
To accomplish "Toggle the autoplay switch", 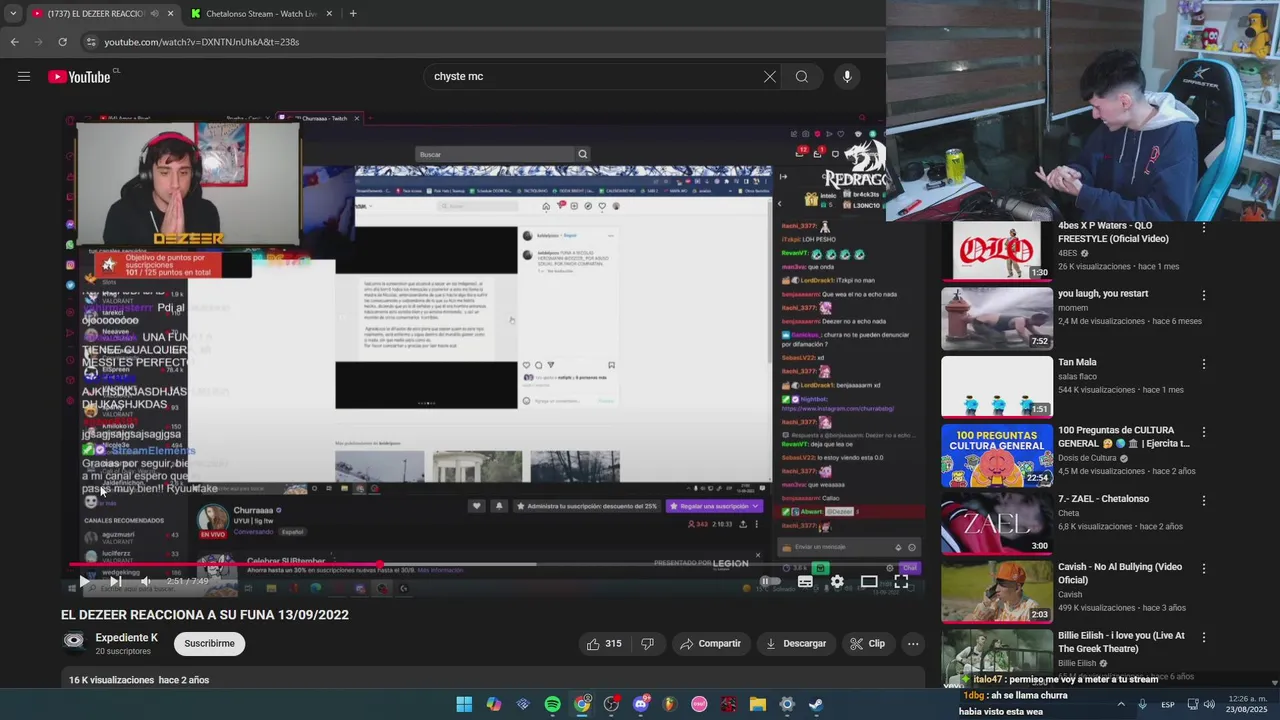I will click(769, 581).
